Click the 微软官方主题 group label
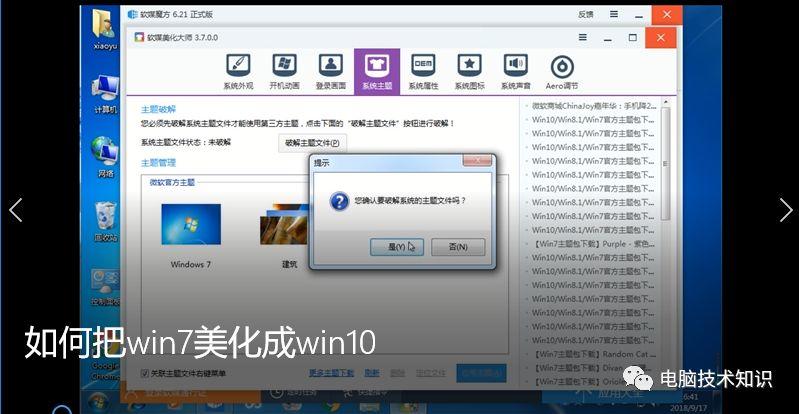 (x=172, y=182)
